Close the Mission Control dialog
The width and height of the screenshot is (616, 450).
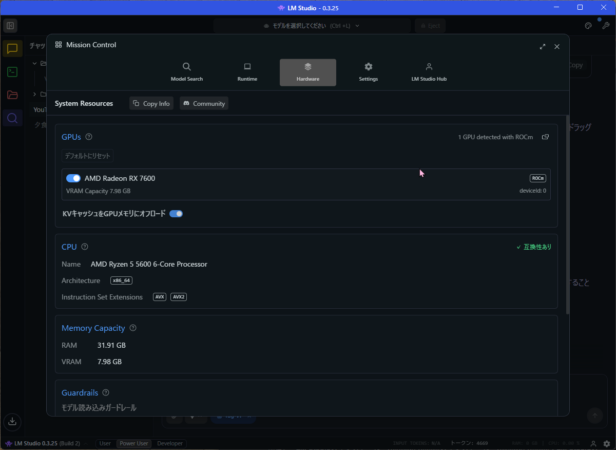tap(557, 47)
